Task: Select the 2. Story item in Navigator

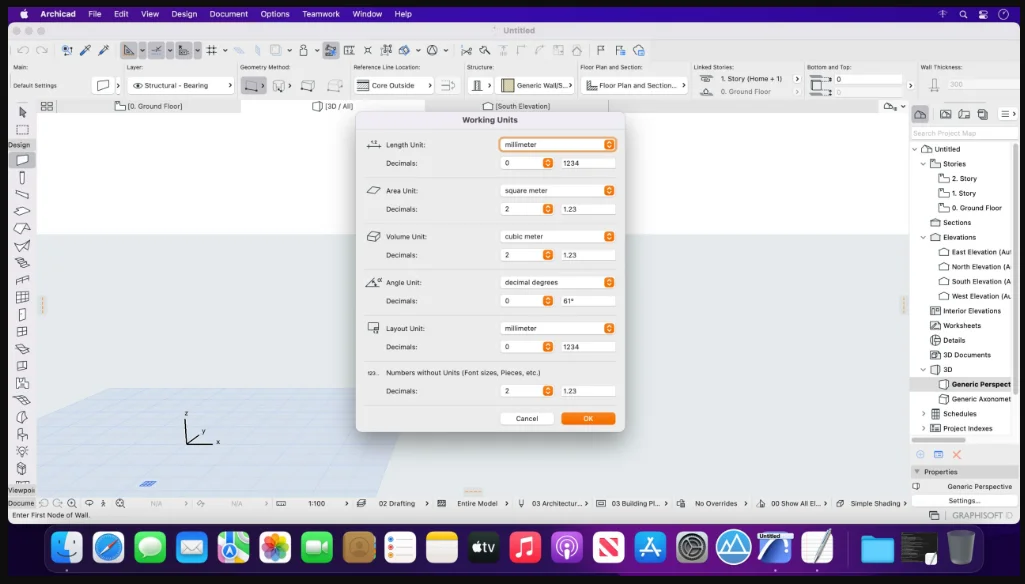Action: (x=964, y=179)
